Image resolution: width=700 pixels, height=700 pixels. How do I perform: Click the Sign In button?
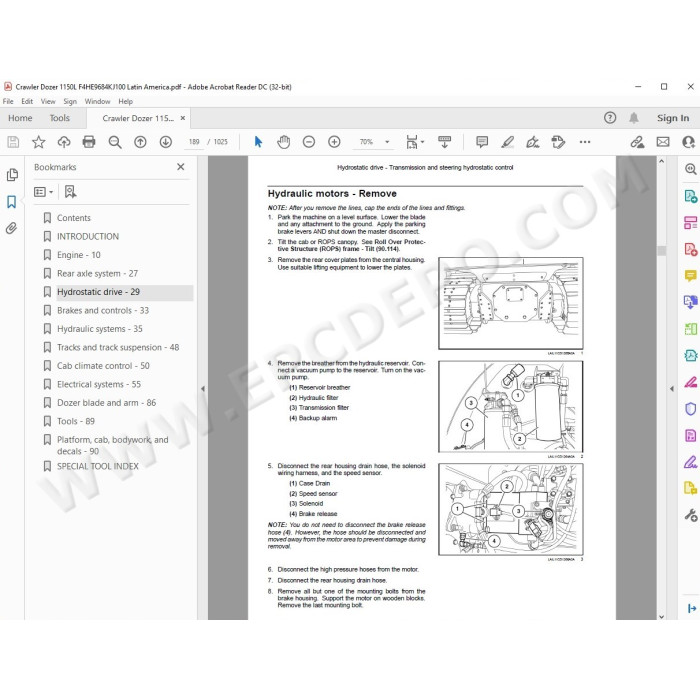click(x=673, y=118)
